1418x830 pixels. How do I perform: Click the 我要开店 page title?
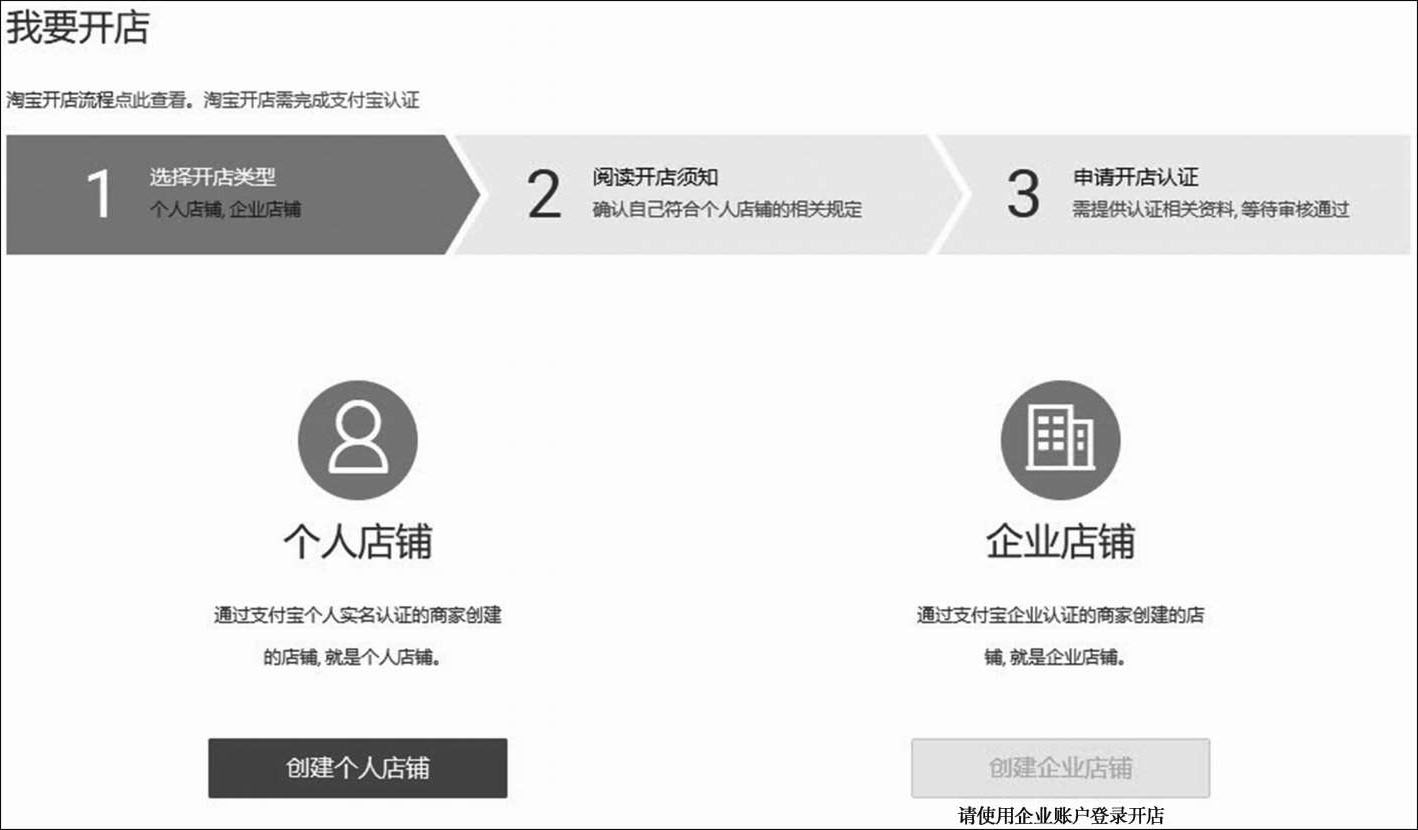[x=78, y=27]
